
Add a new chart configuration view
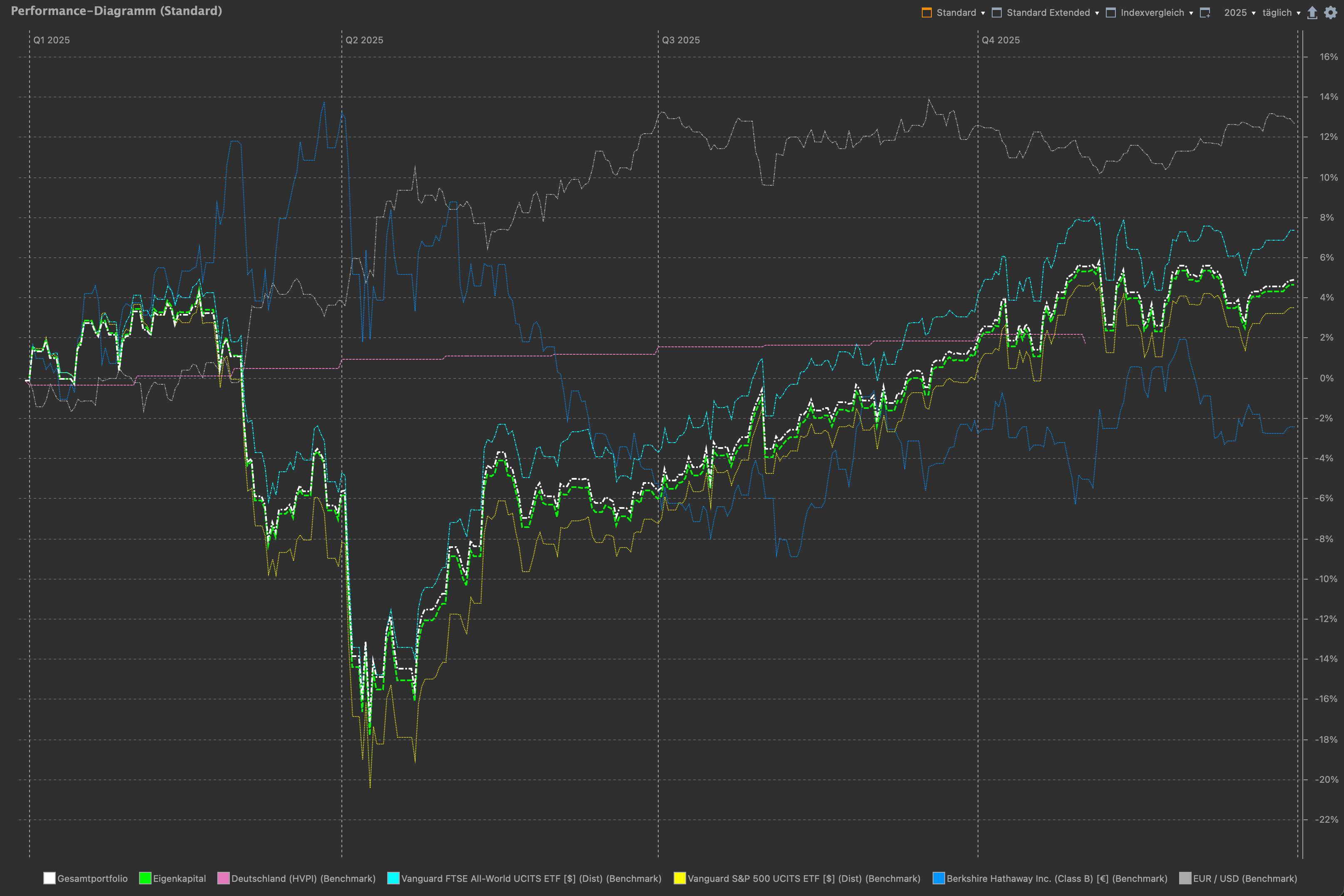pyautogui.click(x=1205, y=12)
